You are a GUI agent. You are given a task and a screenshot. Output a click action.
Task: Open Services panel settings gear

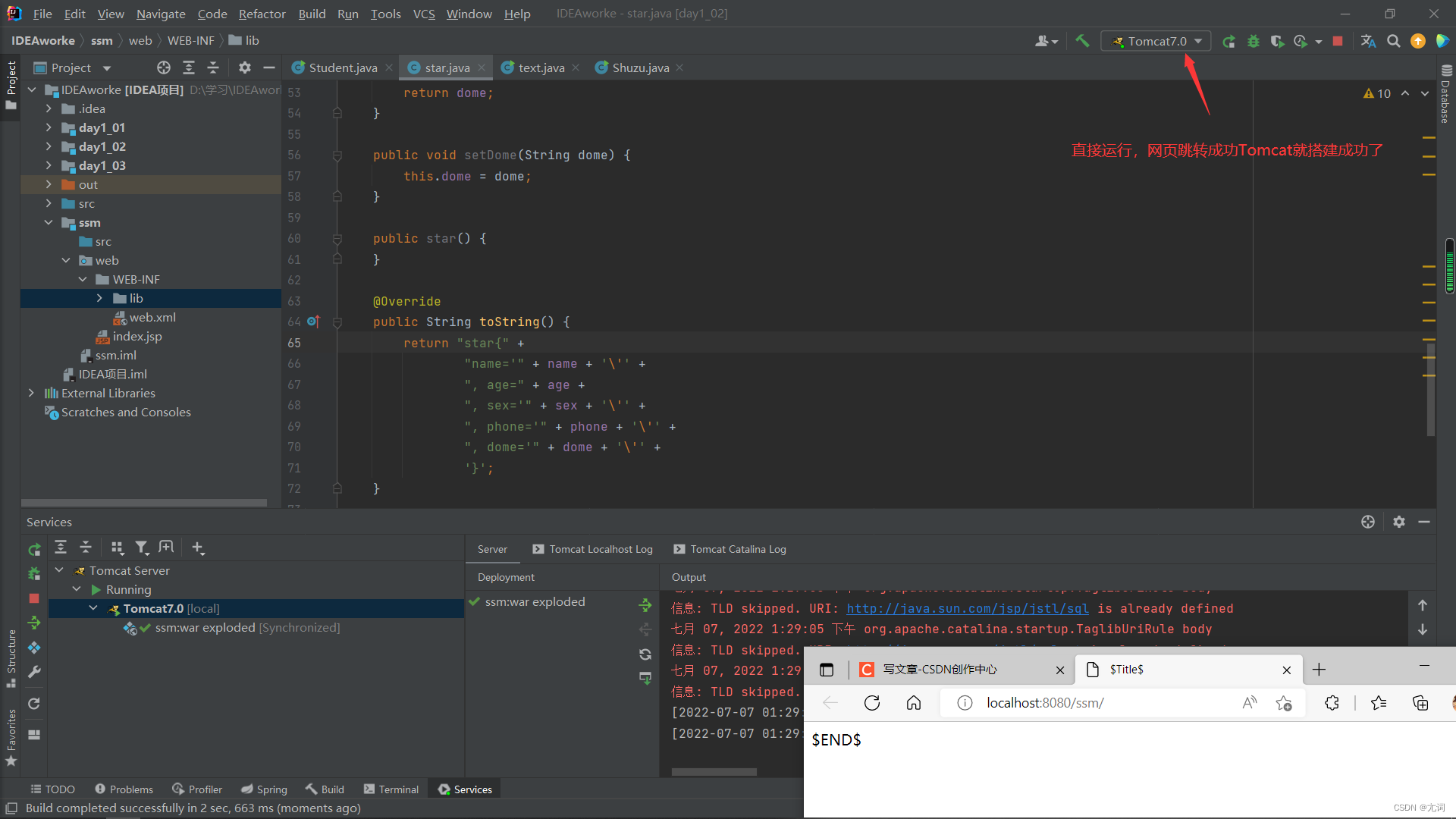click(1399, 522)
